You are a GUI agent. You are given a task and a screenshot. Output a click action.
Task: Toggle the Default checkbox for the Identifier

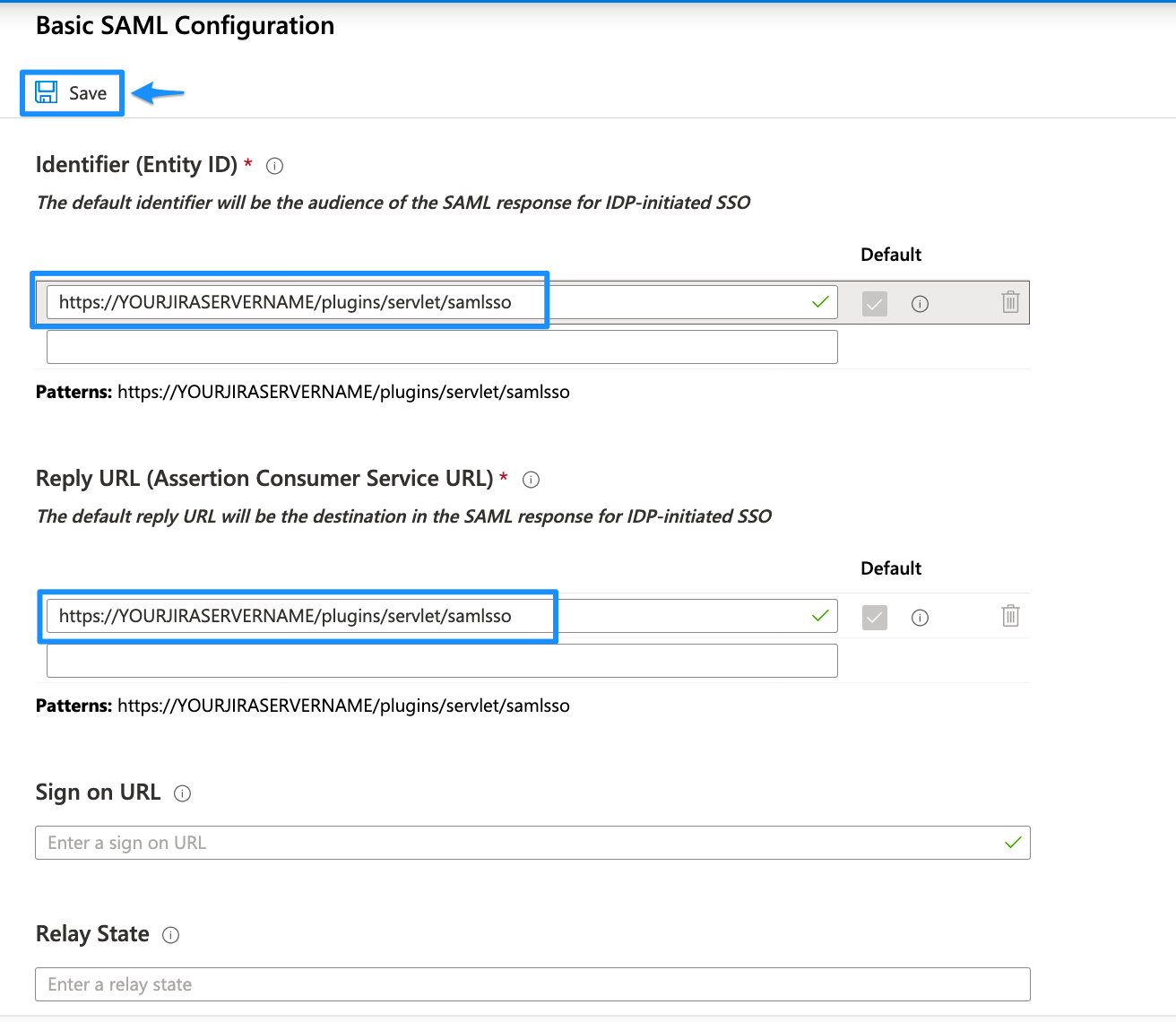(x=874, y=304)
